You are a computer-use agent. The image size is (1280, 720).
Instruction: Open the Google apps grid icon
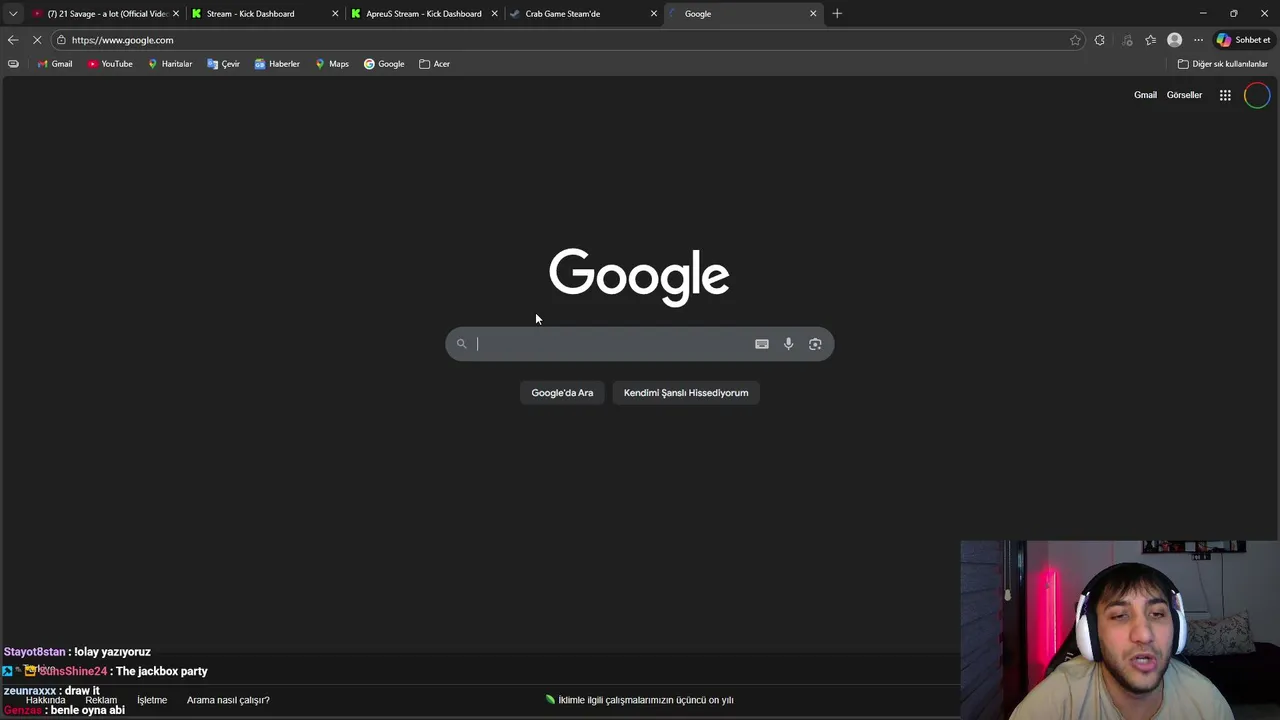coord(1225,95)
